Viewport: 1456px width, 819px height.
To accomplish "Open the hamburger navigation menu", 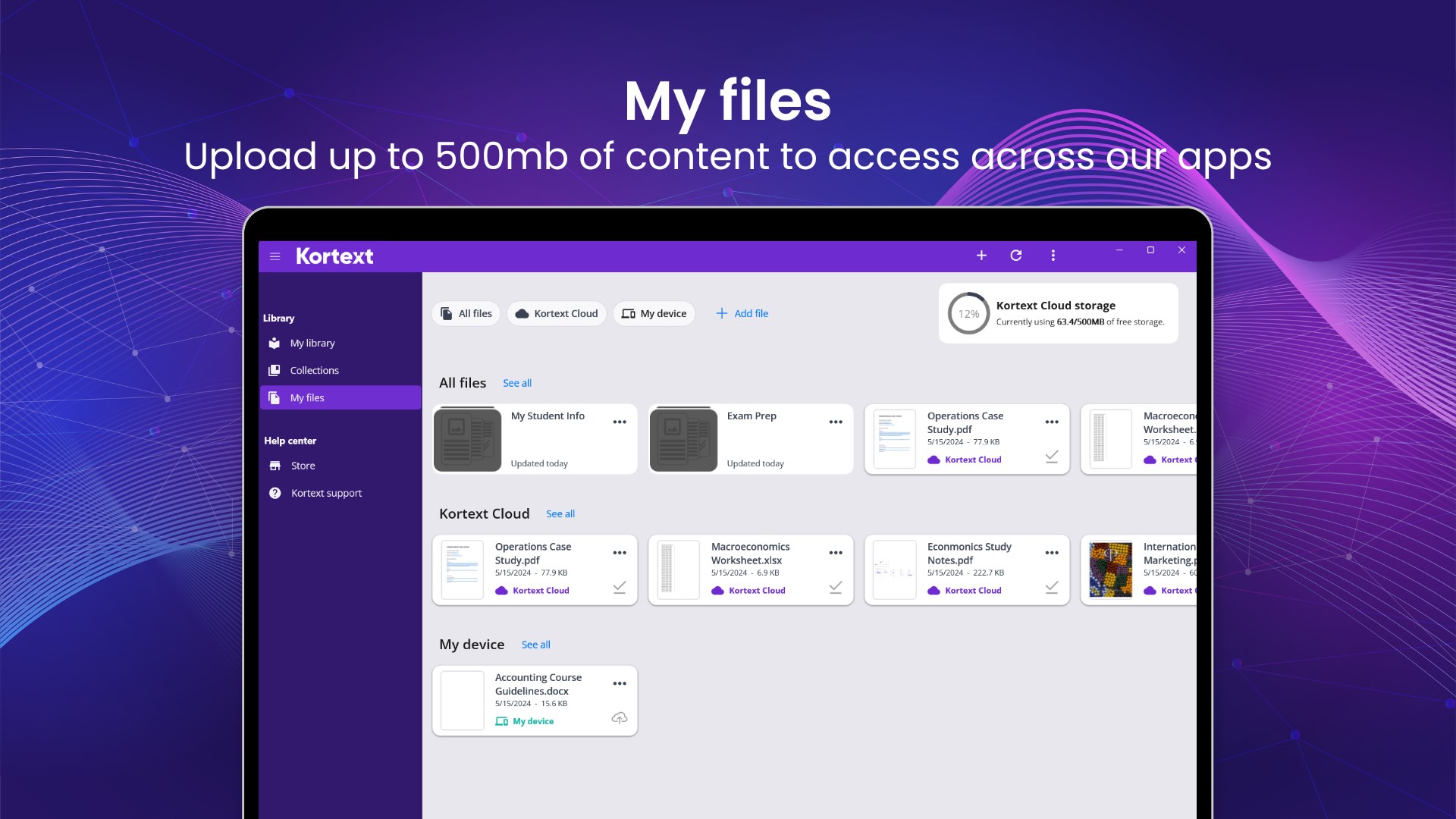I will coord(275,256).
